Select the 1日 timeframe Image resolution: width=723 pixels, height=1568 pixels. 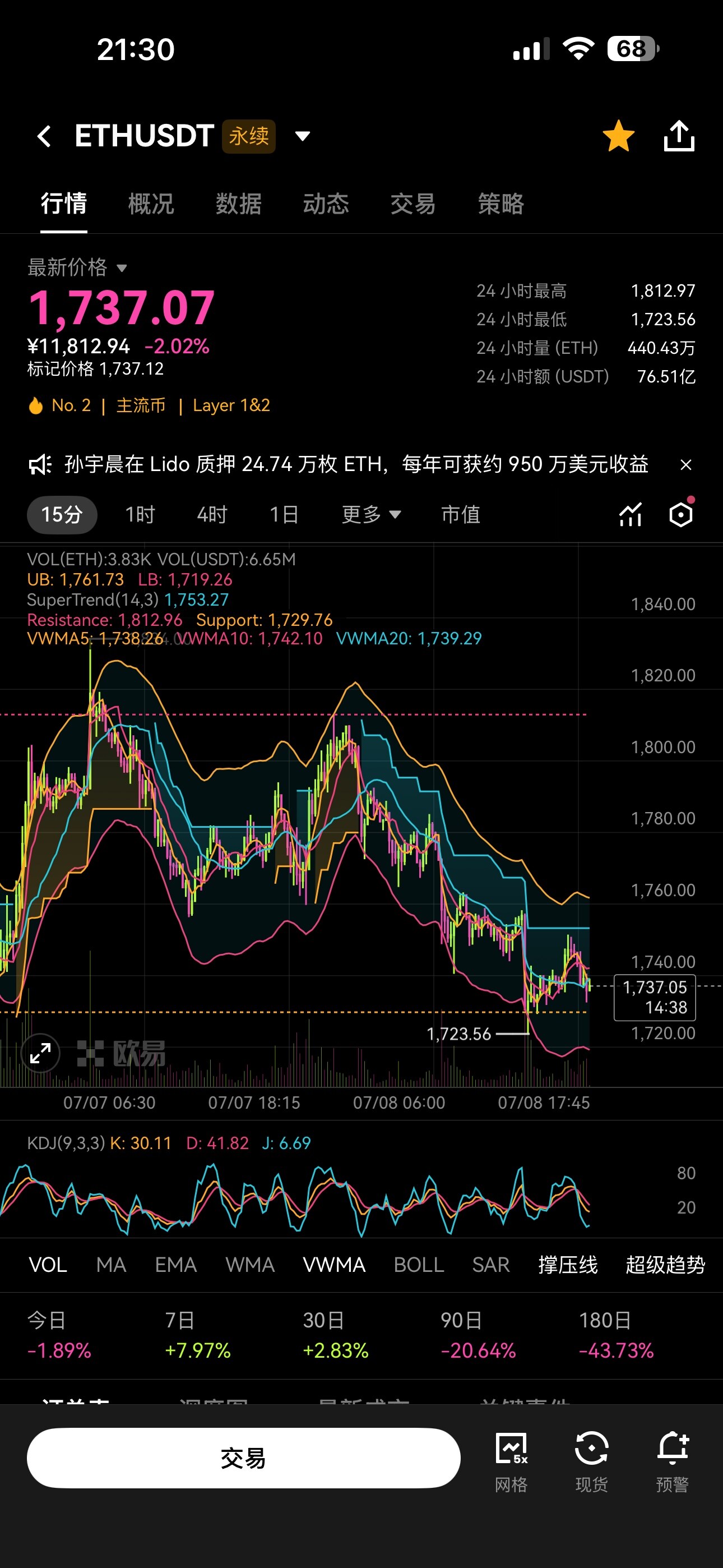284,515
